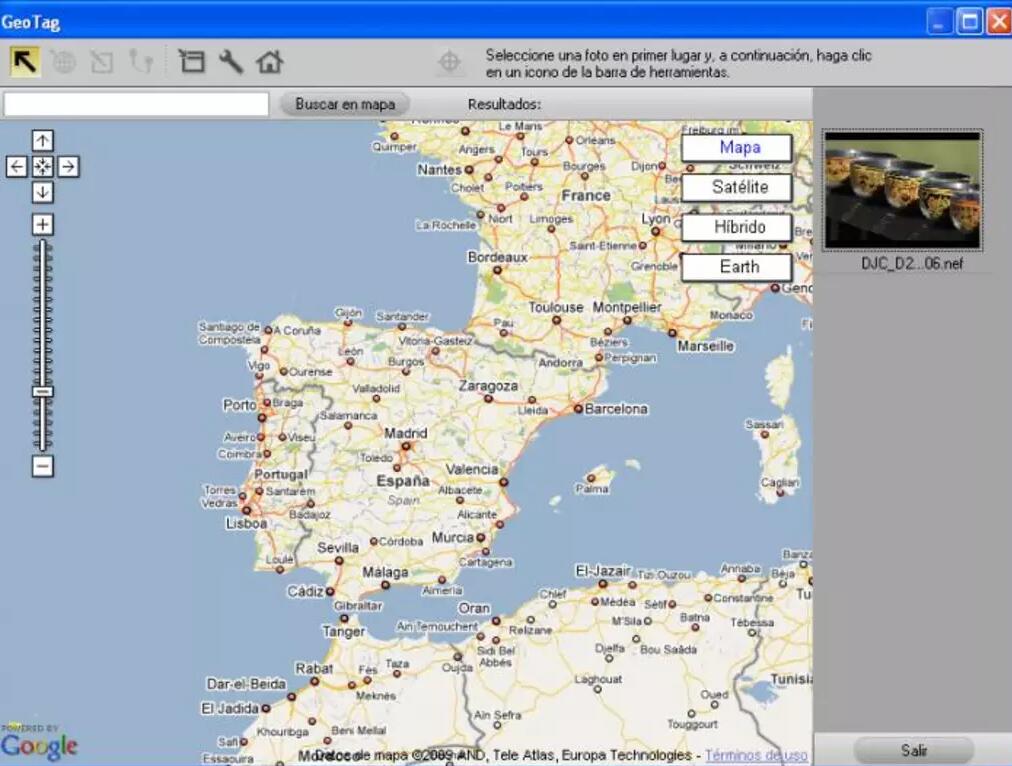Switch to Satélite view
The width and height of the screenshot is (1012, 766).
pos(737,188)
